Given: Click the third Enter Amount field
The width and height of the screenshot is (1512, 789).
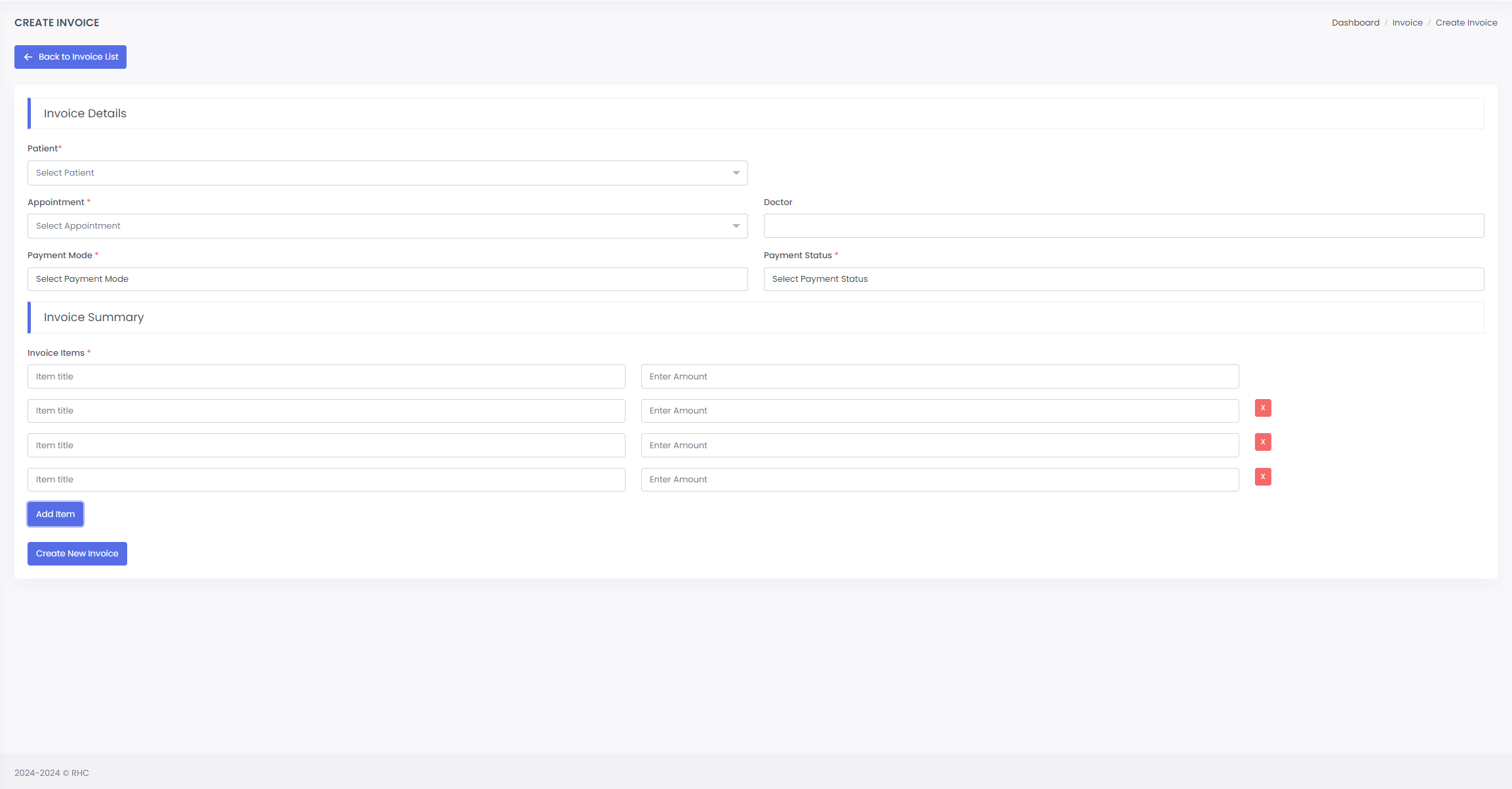Looking at the screenshot, I should pos(940,446).
